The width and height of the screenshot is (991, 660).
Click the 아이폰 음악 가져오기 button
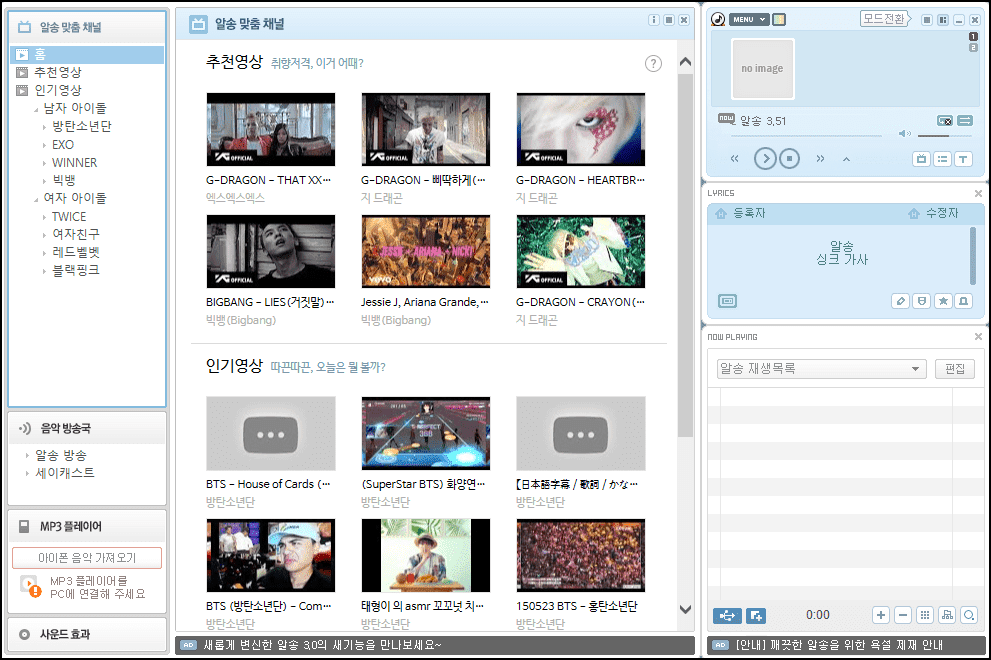tap(87, 558)
